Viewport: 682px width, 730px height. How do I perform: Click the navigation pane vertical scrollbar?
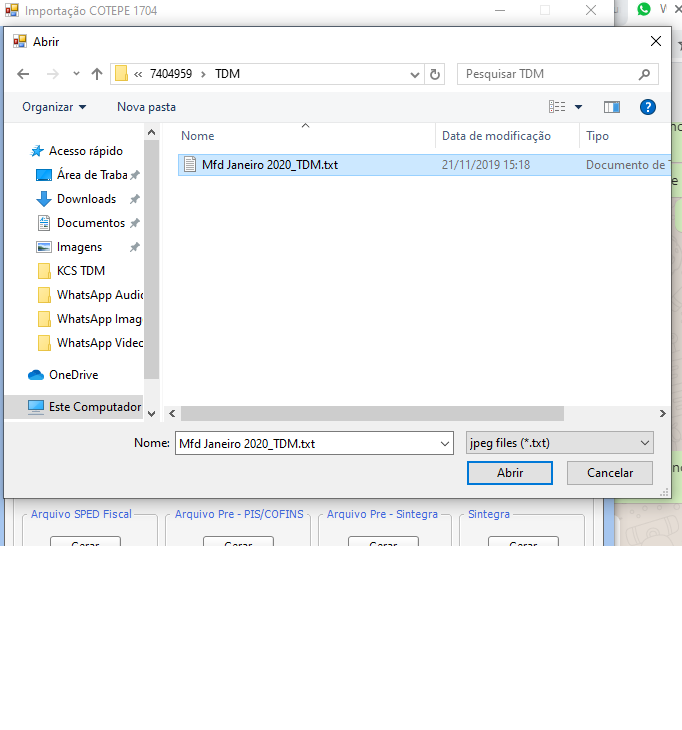coord(151,259)
